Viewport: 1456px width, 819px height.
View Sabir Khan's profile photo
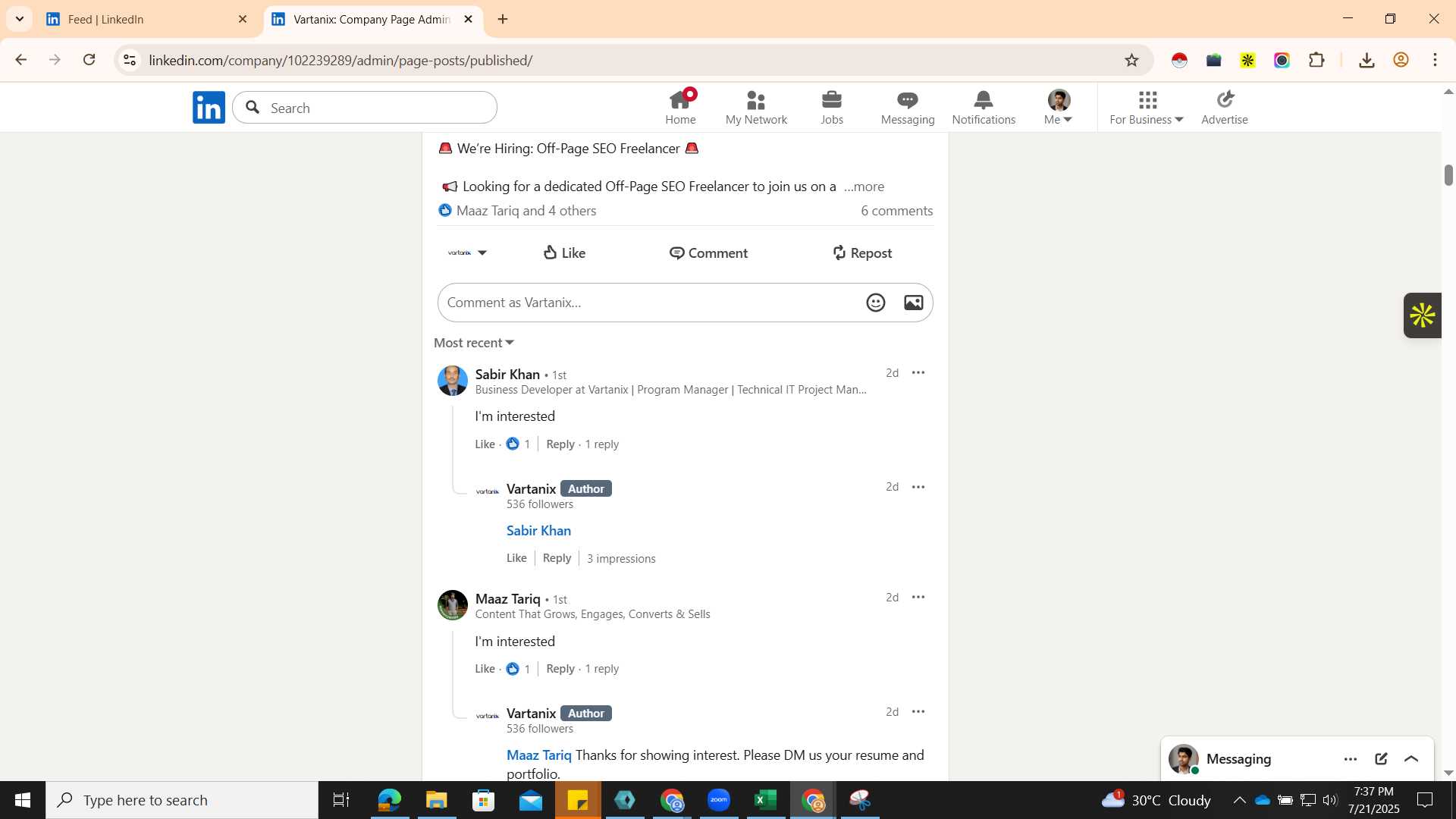(453, 381)
